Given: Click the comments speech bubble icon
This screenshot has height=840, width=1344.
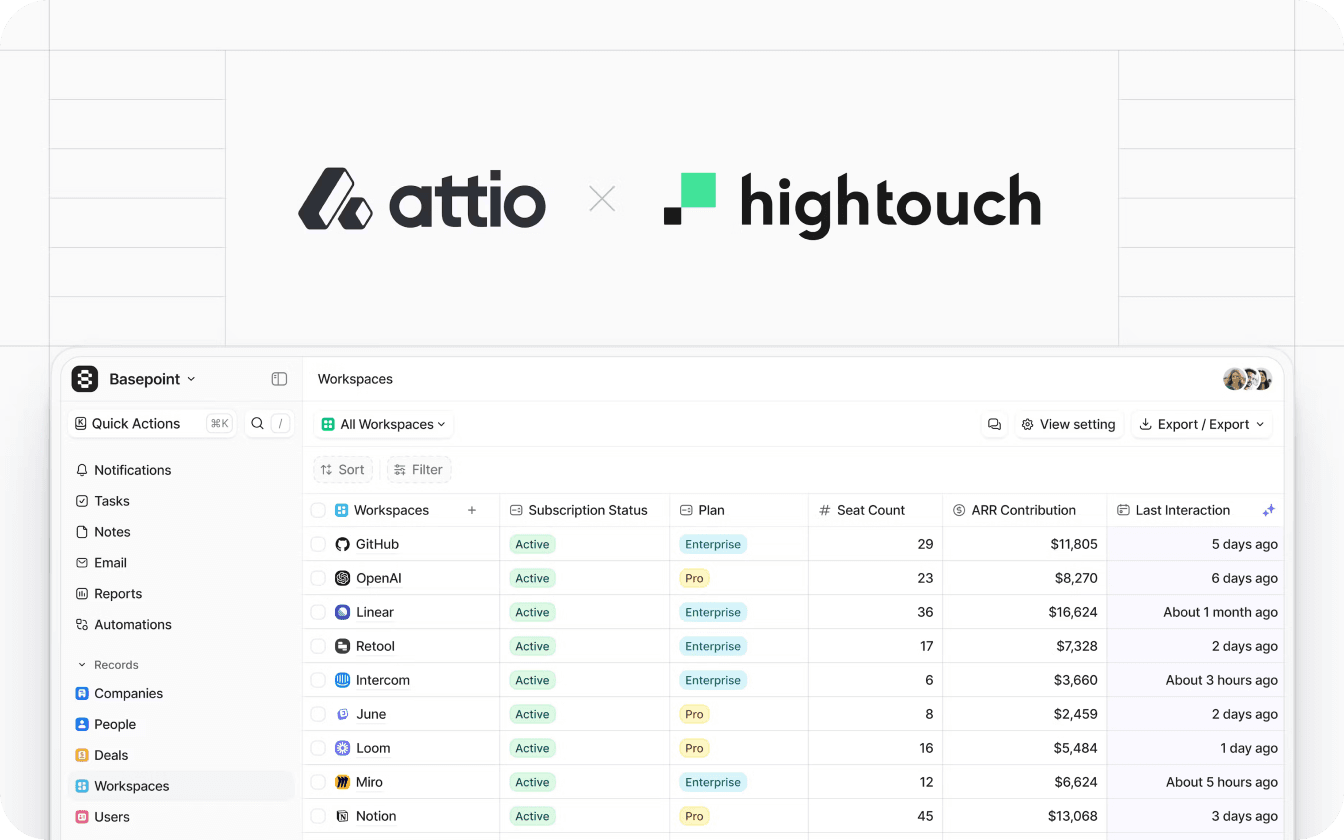Looking at the screenshot, I should [x=994, y=424].
